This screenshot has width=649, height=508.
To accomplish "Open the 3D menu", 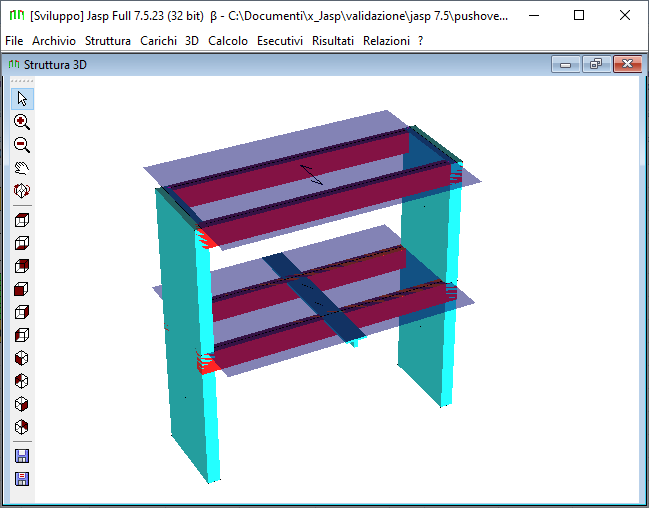I will [x=192, y=41].
